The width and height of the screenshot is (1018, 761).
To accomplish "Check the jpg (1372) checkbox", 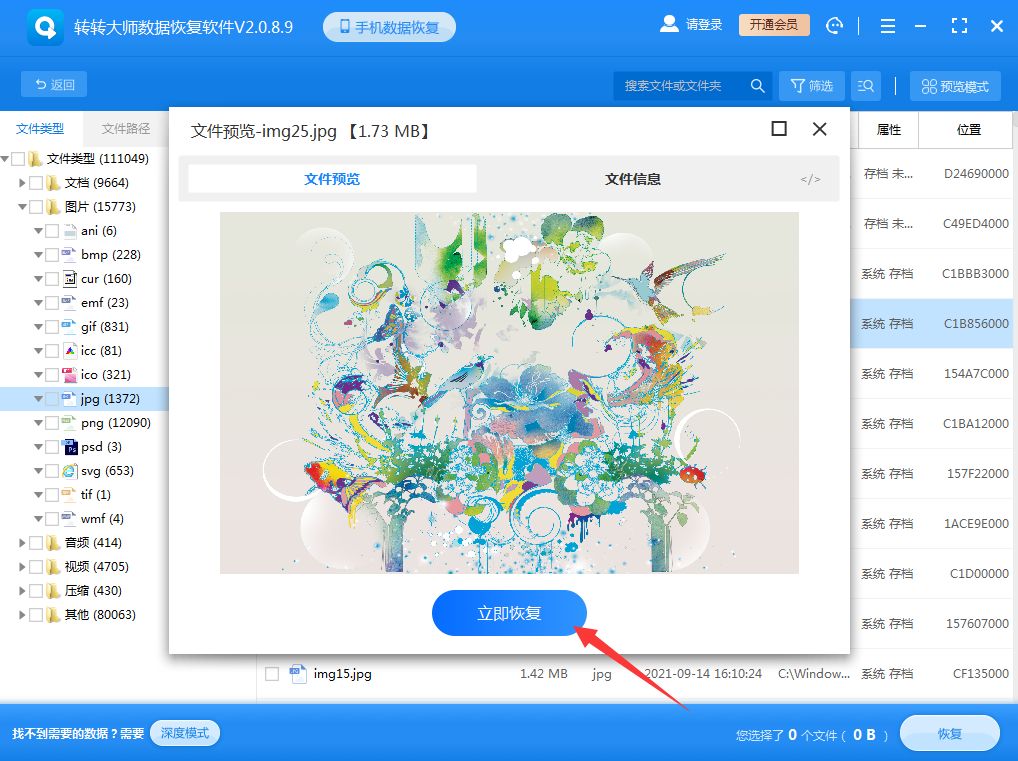I will (52, 398).
